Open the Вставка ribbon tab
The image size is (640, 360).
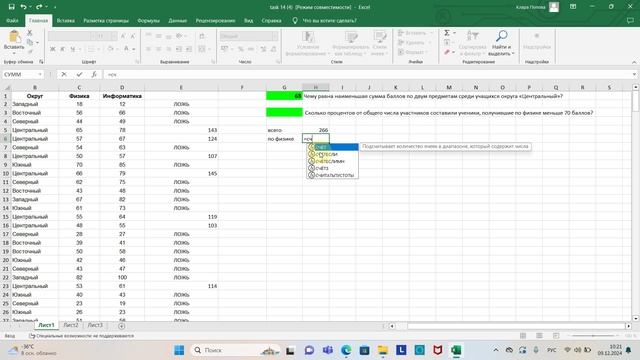click(66, 20)
